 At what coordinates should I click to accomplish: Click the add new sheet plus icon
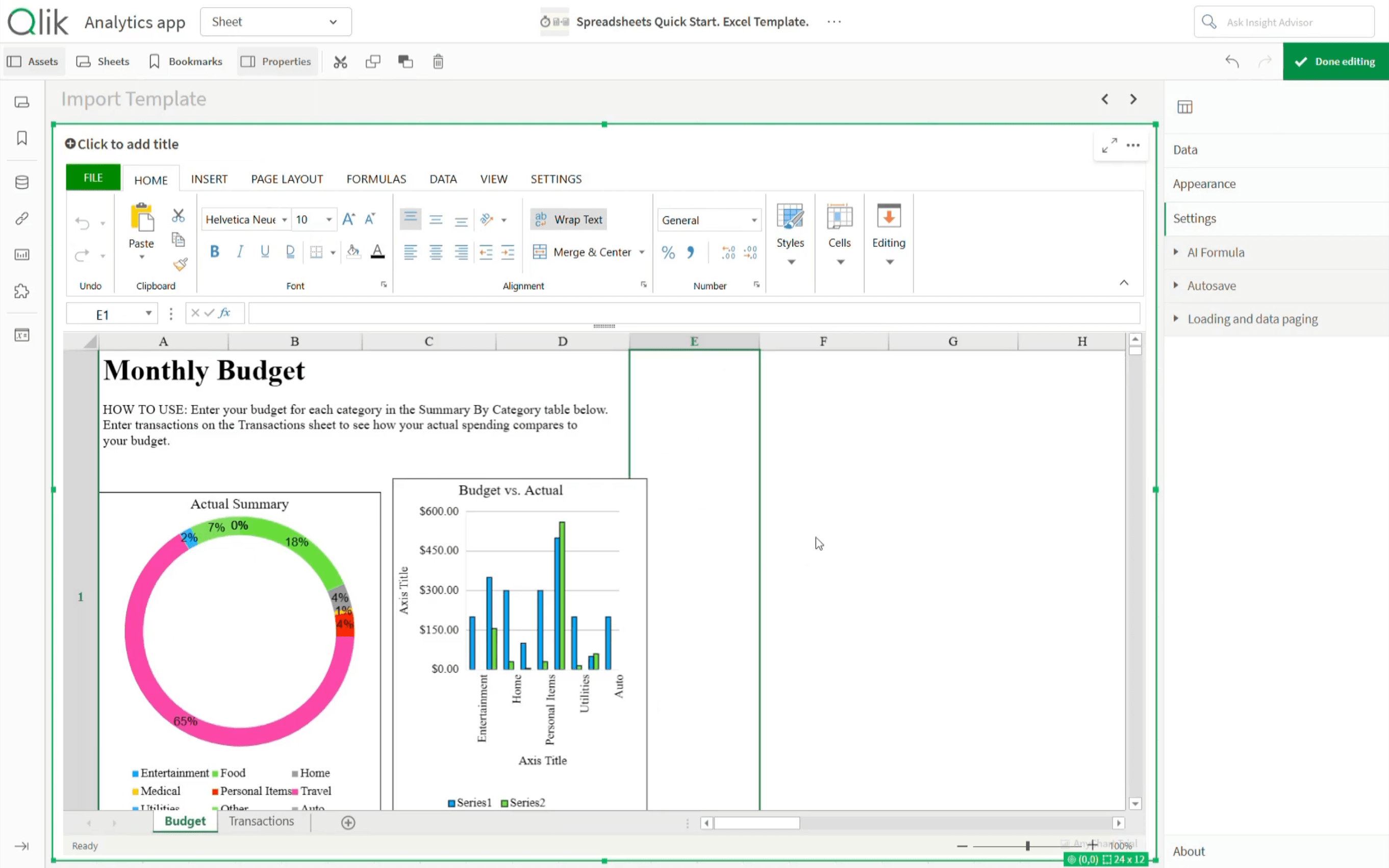348,823
